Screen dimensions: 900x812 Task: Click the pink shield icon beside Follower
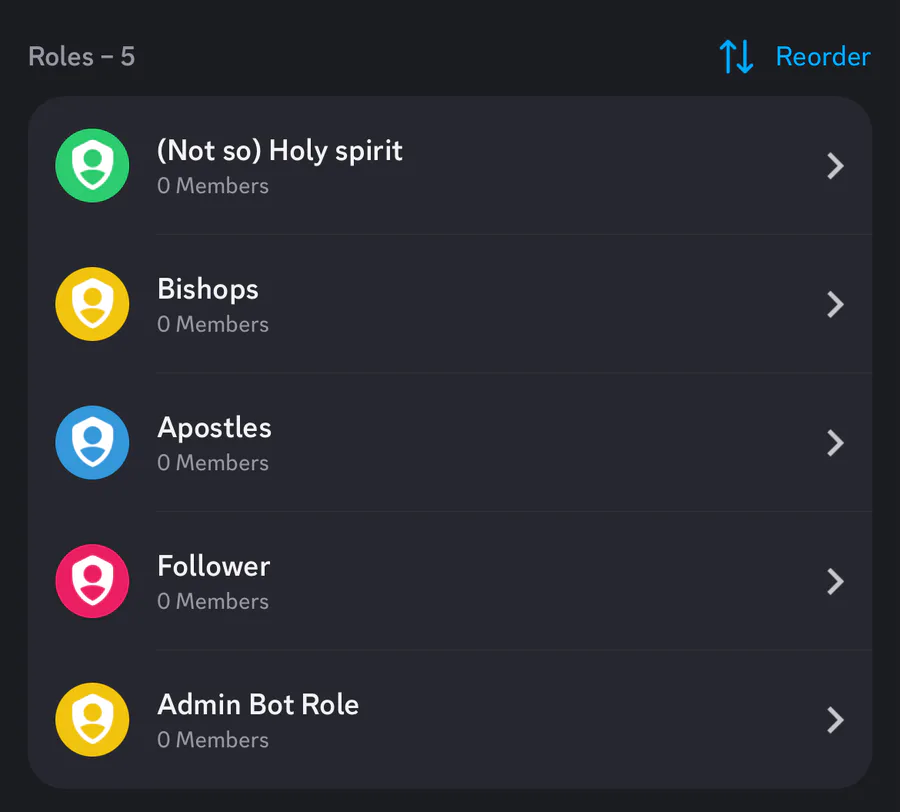pyautogui.click(x=92, y=581)
